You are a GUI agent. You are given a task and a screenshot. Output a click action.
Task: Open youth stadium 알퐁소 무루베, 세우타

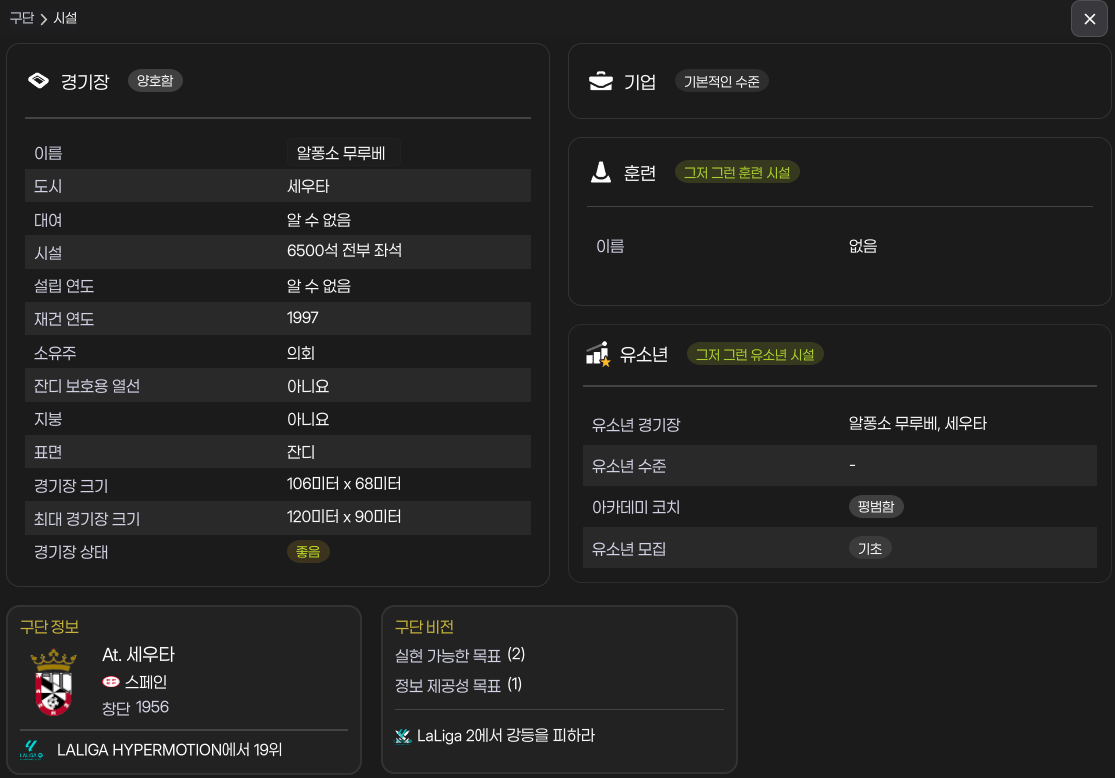pyautogui.click(x=917, y=424)
